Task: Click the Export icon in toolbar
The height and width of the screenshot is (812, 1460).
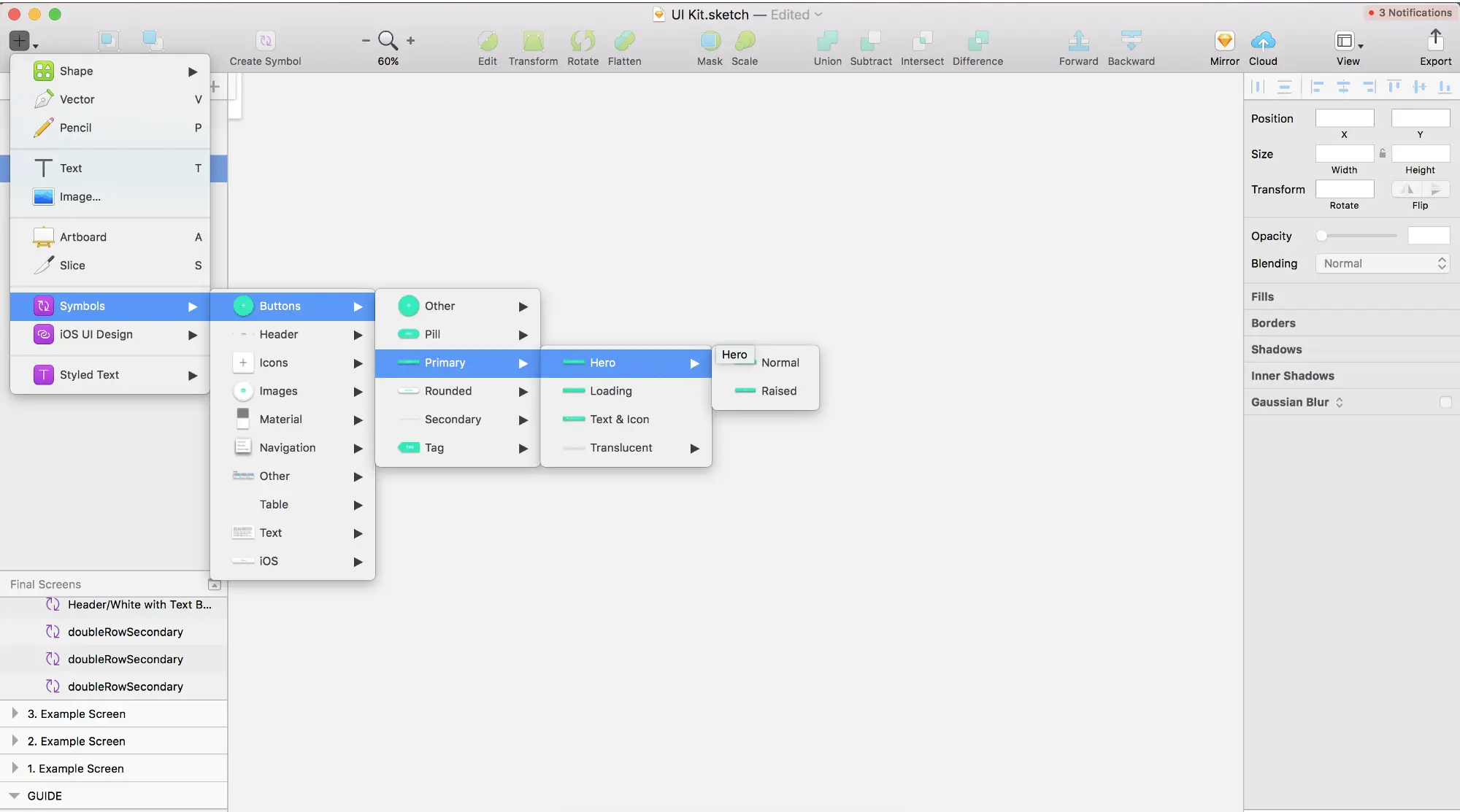Action: [x=1435, y=41]
